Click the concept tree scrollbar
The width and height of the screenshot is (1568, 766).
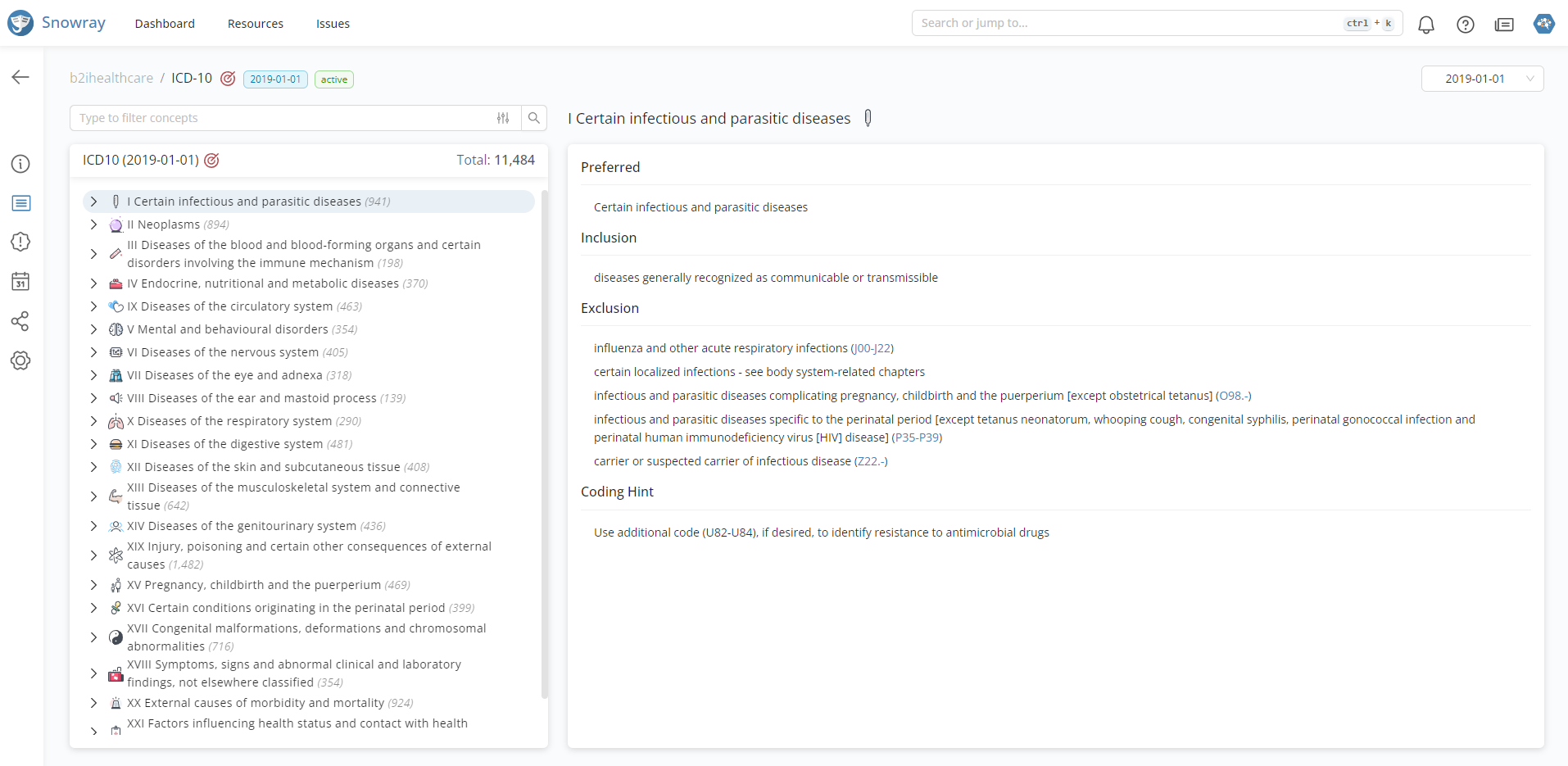click(x=544, y=442)
